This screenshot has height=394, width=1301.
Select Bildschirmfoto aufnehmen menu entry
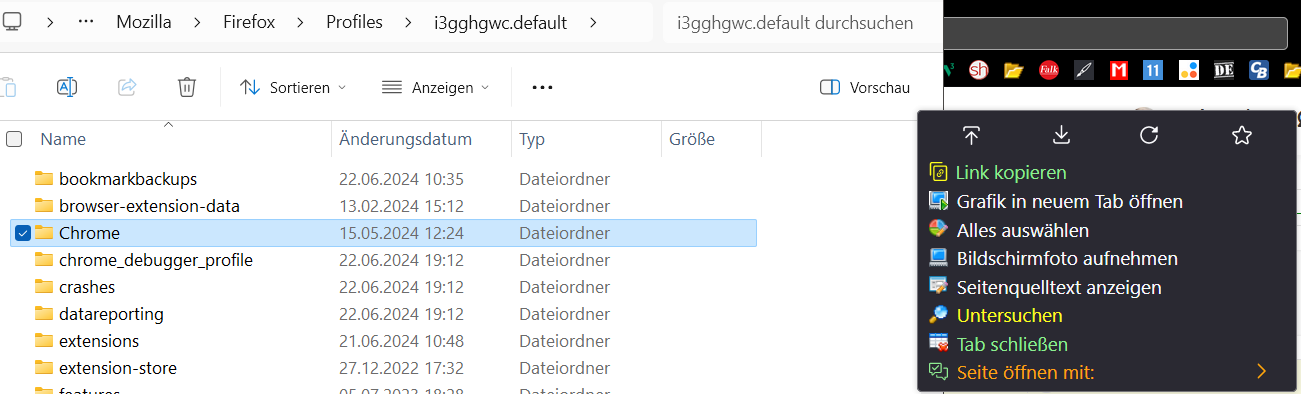click(x=1067, y=258)
